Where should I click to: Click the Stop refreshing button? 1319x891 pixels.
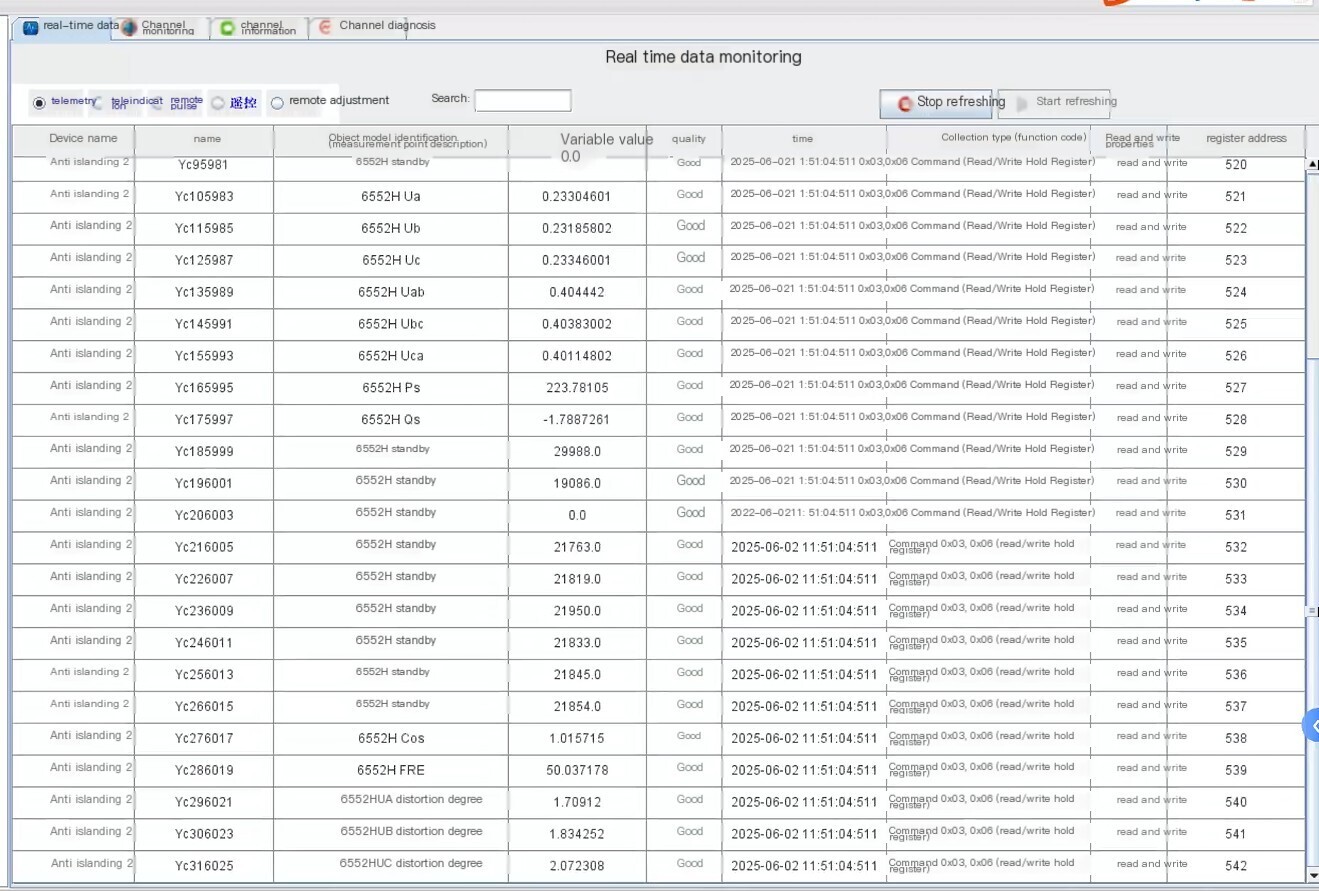point(937,103)
